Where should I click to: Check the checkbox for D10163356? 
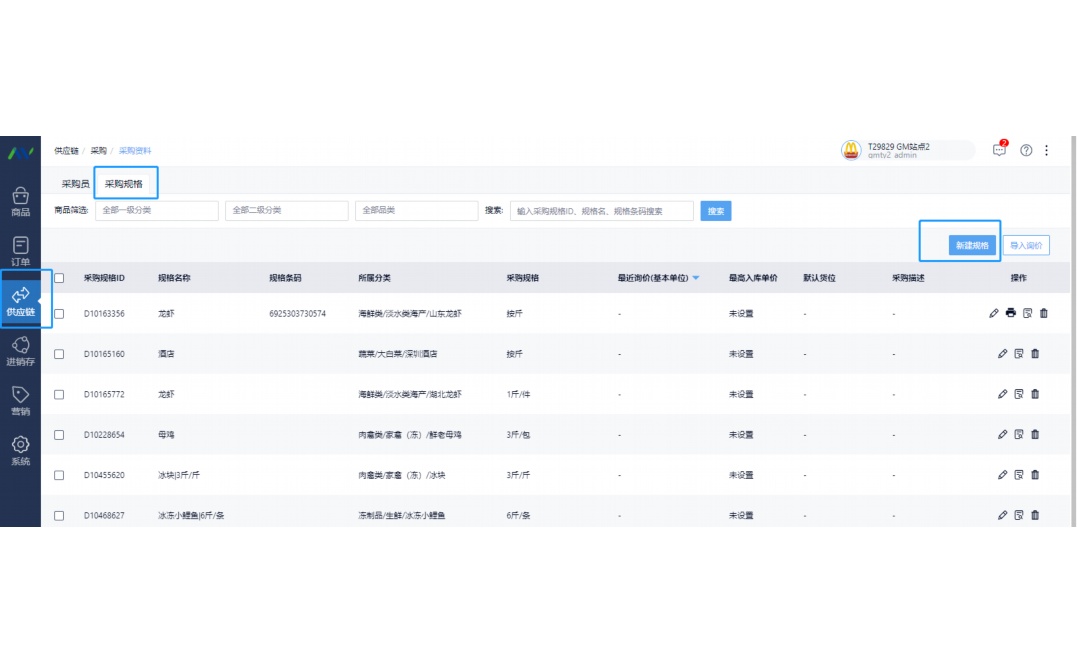coord(58,313)
